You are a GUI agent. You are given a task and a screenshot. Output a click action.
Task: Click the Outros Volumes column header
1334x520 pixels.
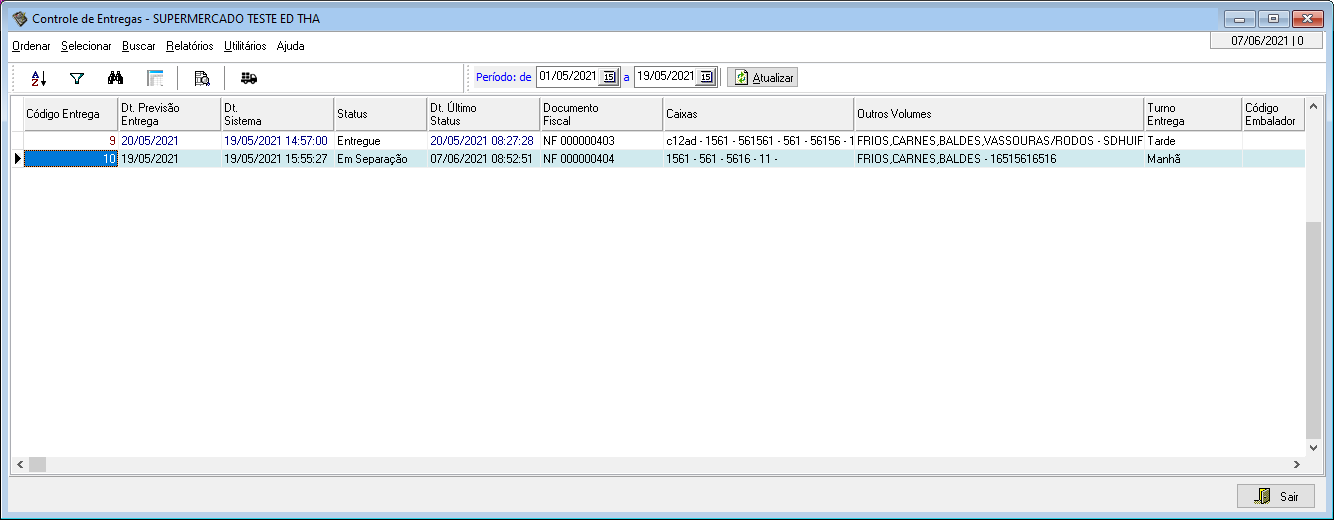(x=998, y=114)
